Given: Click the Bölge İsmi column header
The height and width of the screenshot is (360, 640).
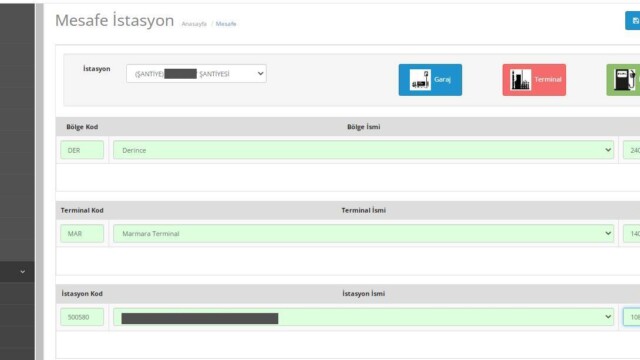Looking at the screenshot, I should click(x=363, y=127).
